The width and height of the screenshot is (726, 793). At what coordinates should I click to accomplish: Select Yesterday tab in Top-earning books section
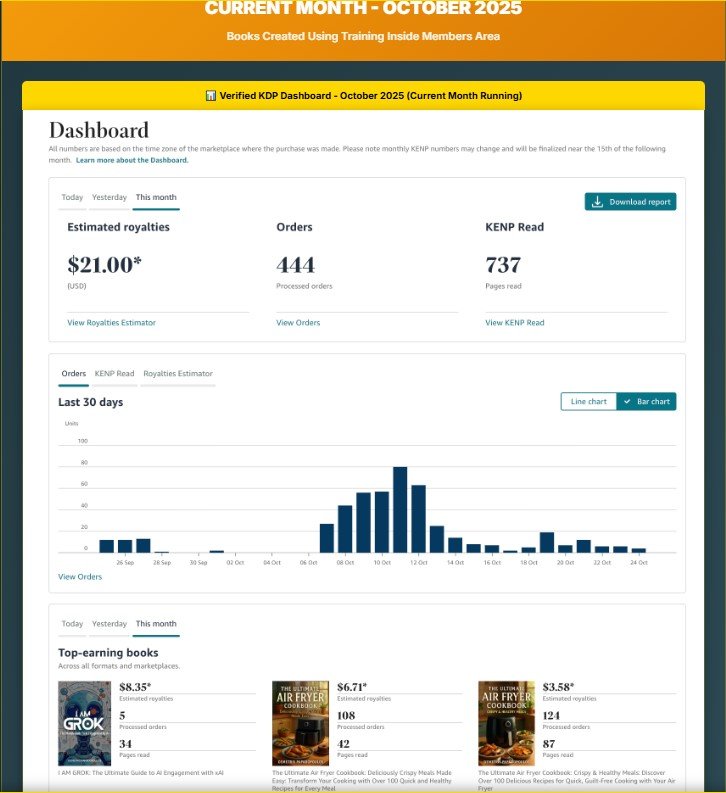pyautogui.click(x=109, y=623)
